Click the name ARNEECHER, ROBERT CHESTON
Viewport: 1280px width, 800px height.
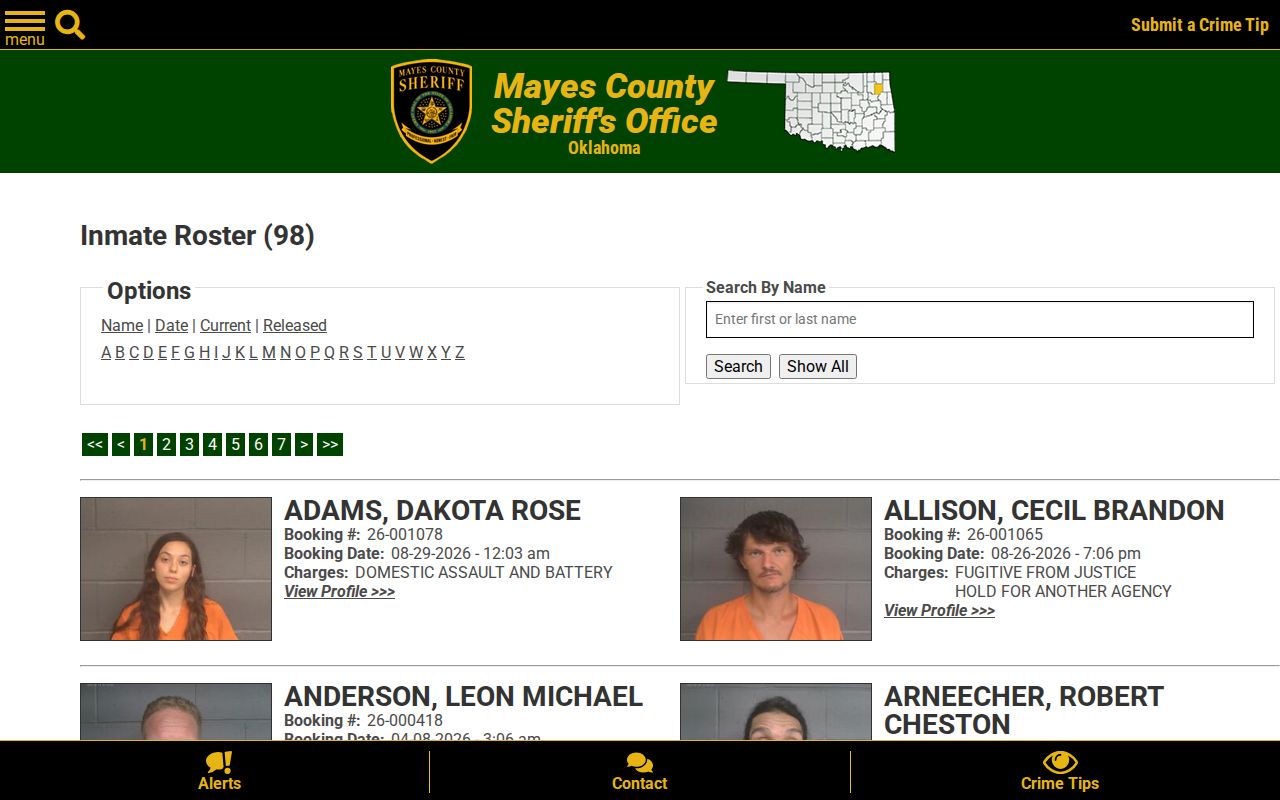pos(1024,710)
